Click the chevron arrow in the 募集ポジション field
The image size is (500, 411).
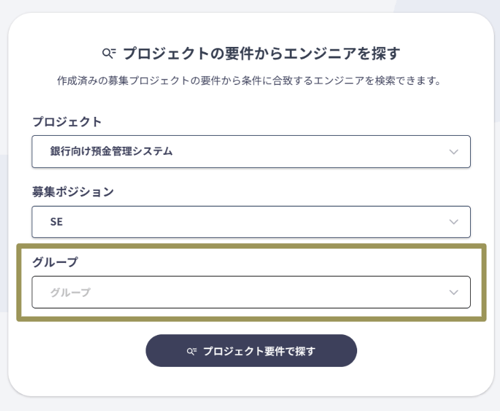coord(453,222)
